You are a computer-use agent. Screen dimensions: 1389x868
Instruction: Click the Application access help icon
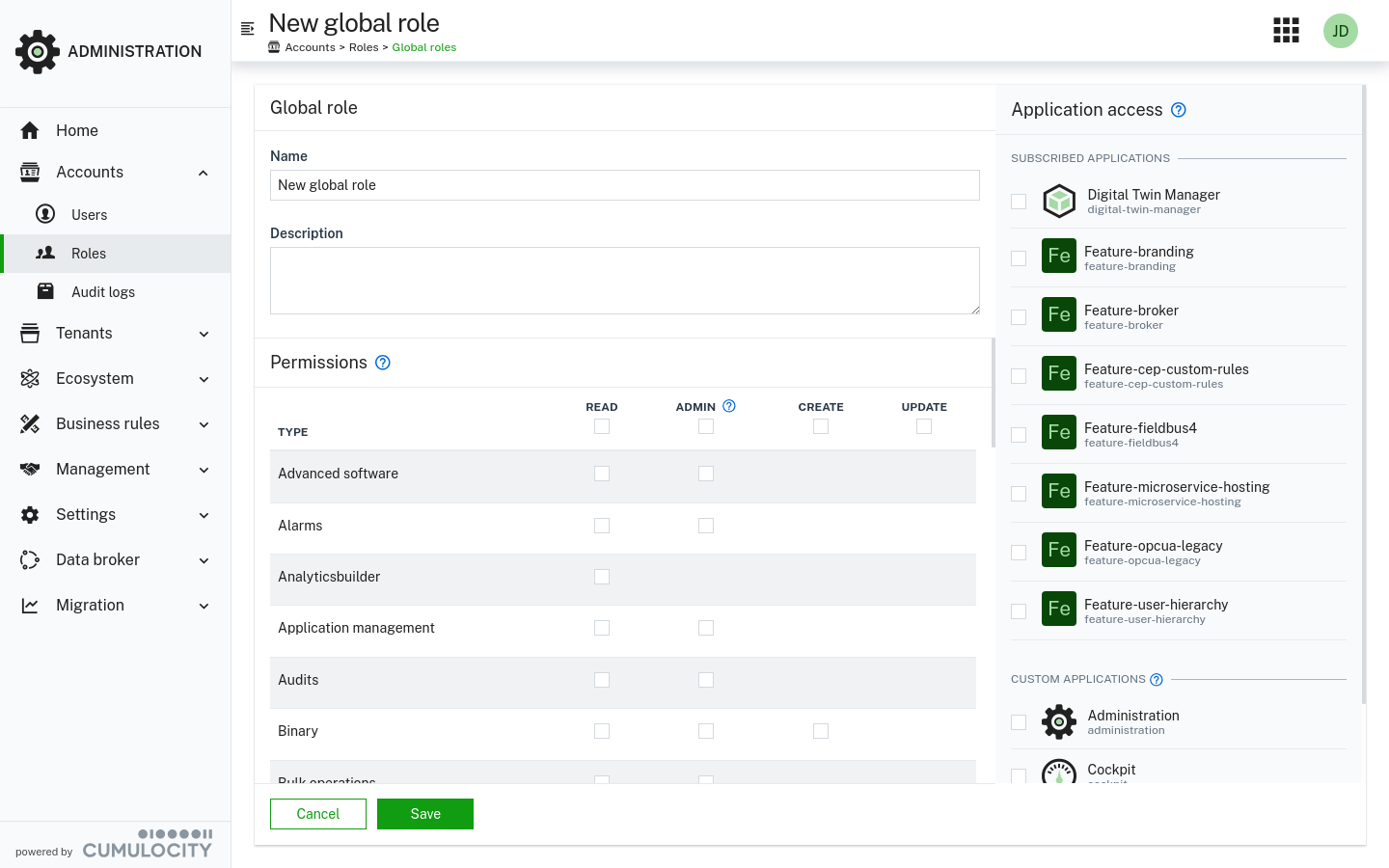tap(1178, 110)
